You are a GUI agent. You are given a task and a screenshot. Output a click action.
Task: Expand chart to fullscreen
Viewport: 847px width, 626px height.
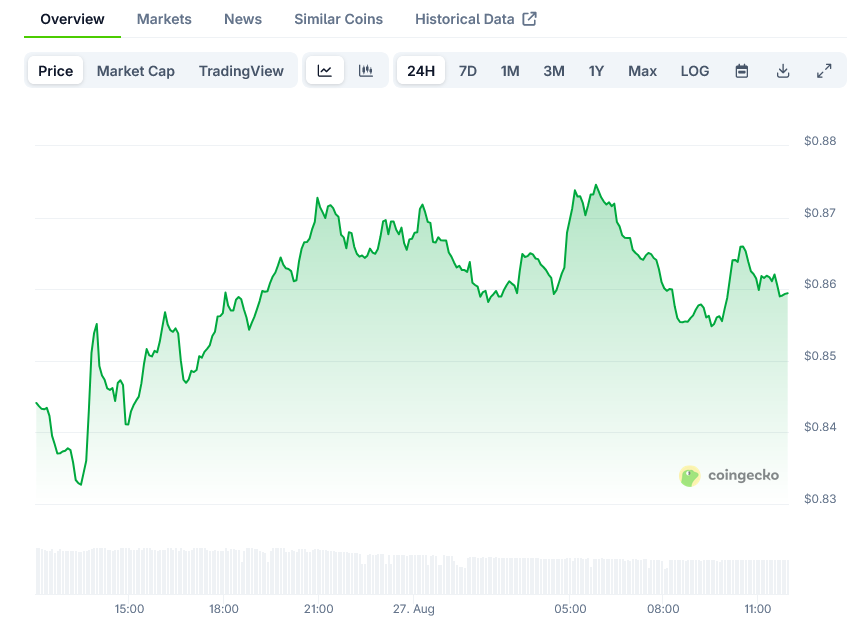tap(824, 71)
